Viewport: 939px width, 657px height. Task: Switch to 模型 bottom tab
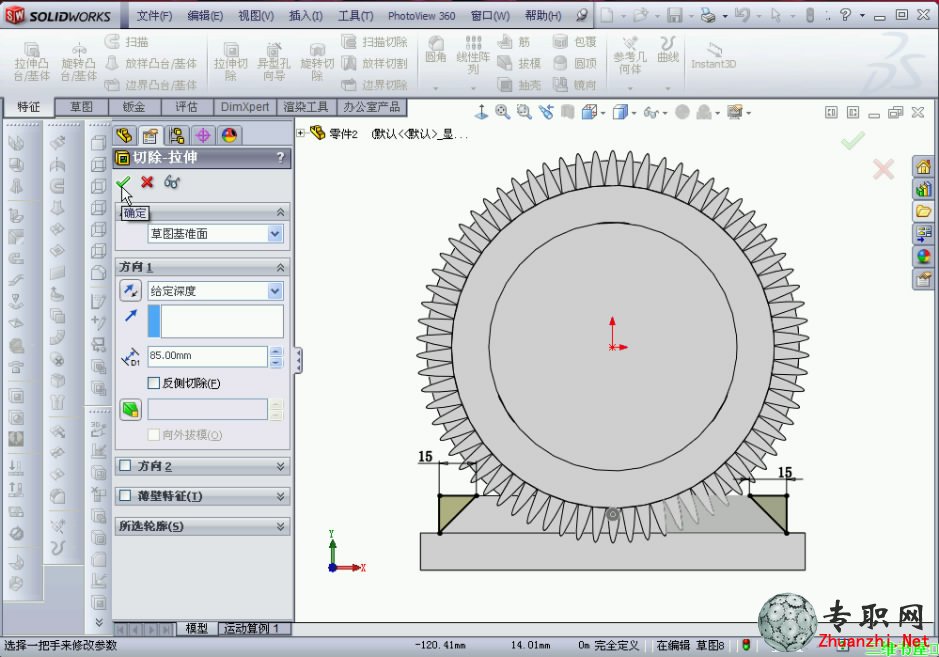click(x=196, y=628)
